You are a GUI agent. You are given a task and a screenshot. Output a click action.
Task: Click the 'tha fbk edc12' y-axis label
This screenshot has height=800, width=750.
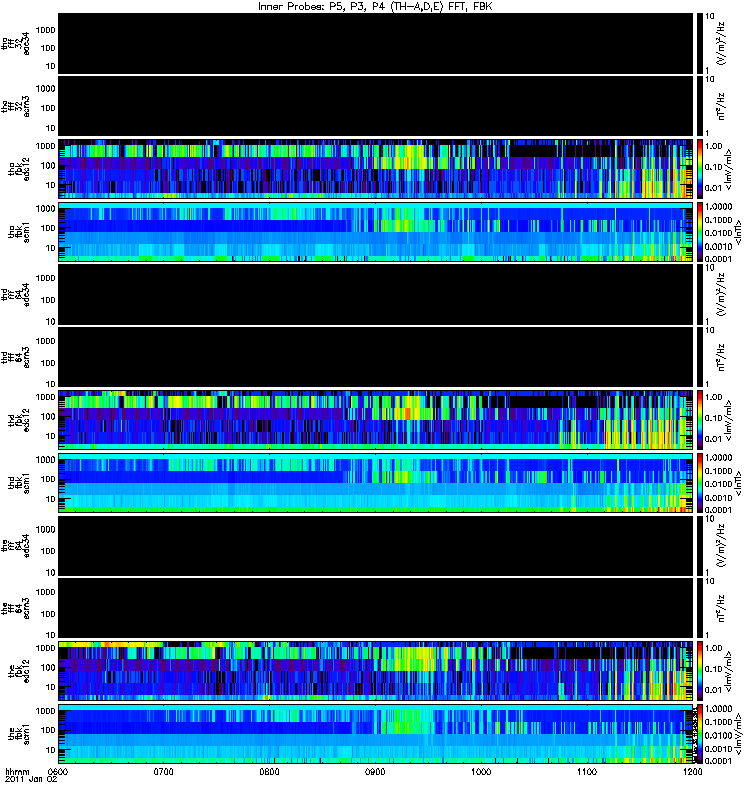pyautogui.click(x=19, y=169)
